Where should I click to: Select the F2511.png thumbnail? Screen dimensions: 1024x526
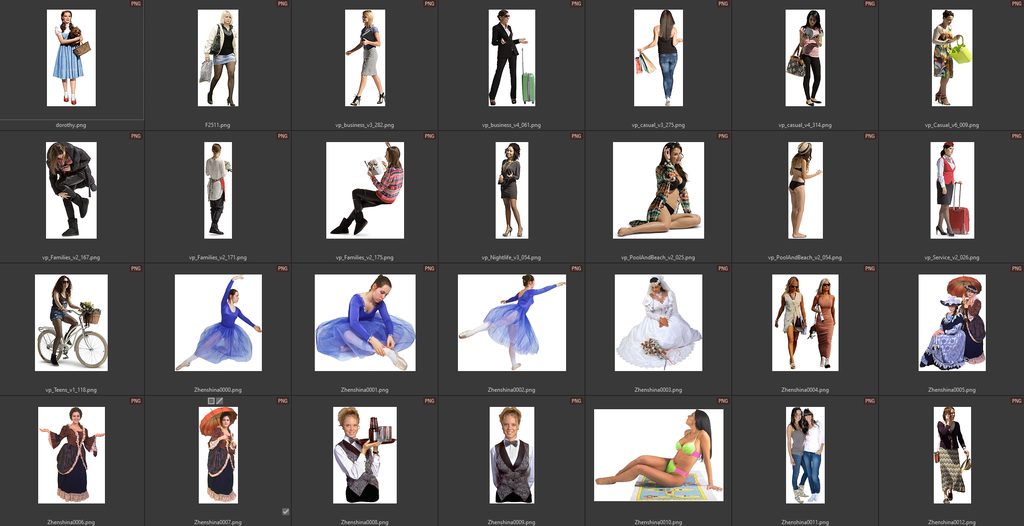coord(218,58)
